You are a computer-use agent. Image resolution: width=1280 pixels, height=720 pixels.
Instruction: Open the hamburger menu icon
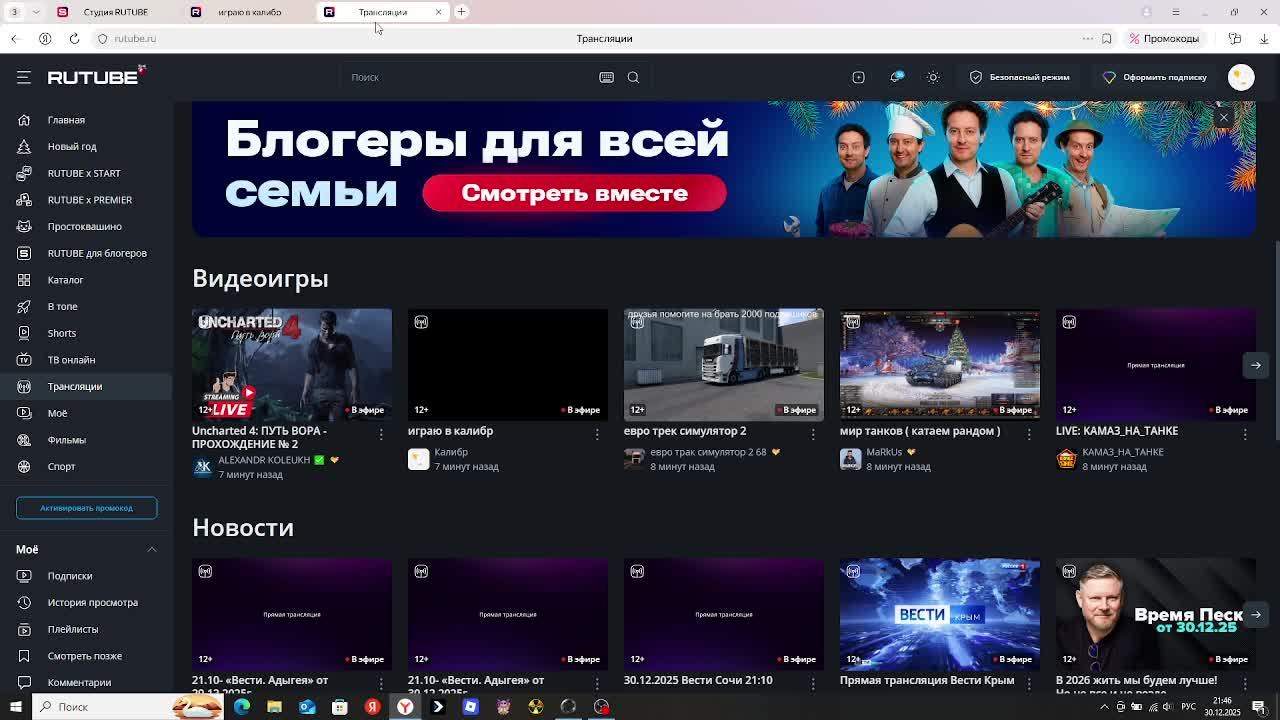click(x=24, y=77)
